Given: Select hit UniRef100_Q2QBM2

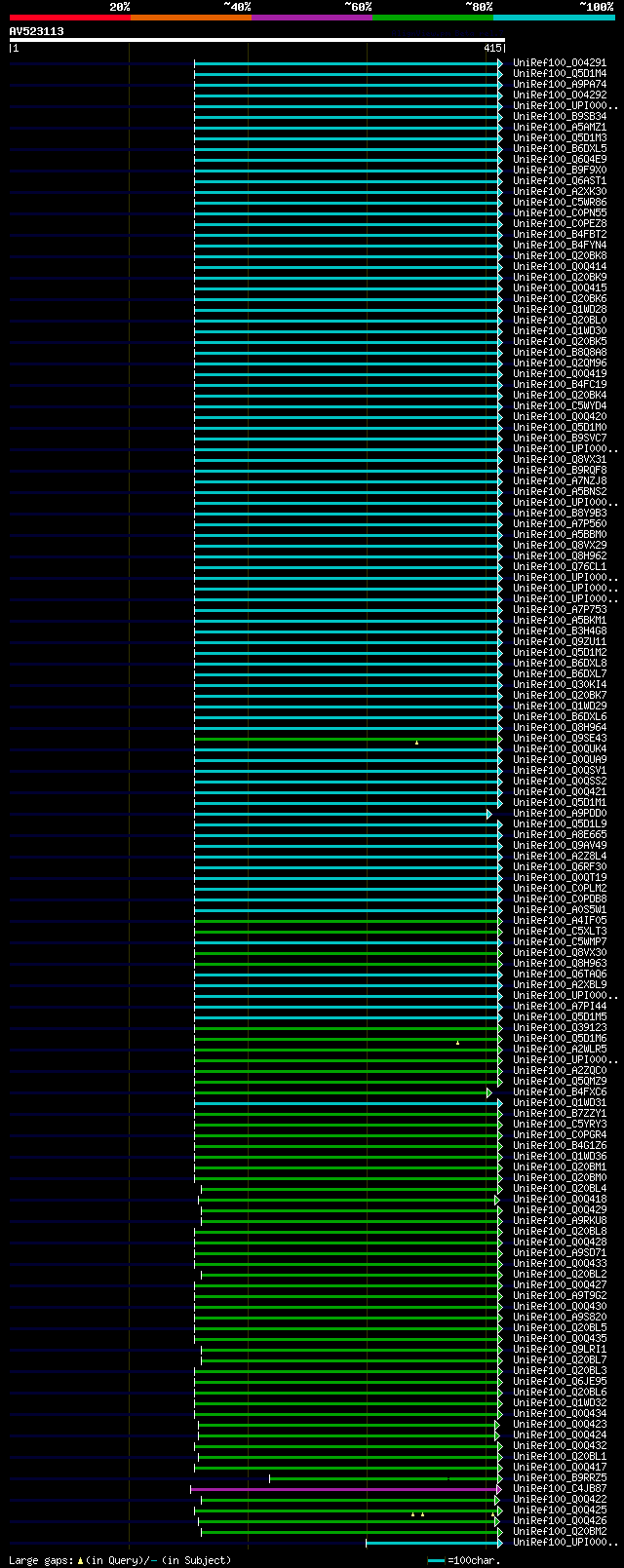Looking at the screenshot, I should pyautogui.click(x=560, y=1531).
